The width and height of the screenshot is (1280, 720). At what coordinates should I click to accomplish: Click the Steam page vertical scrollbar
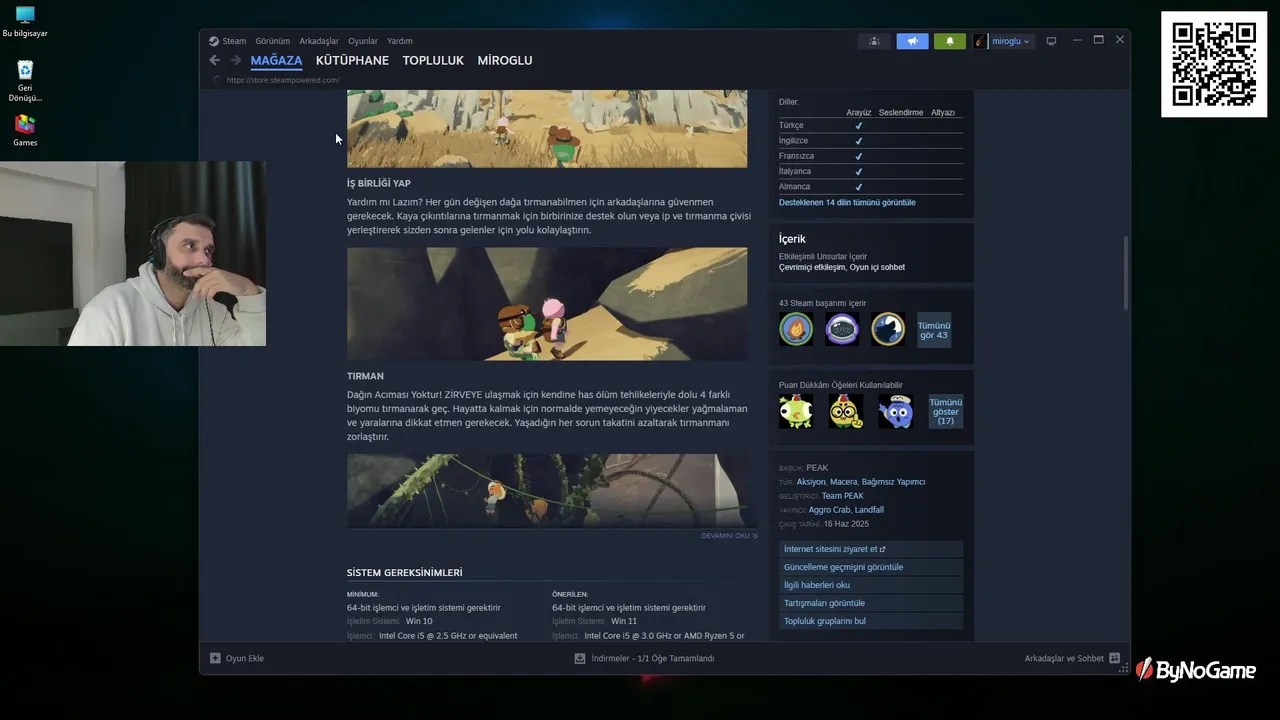1126,272
